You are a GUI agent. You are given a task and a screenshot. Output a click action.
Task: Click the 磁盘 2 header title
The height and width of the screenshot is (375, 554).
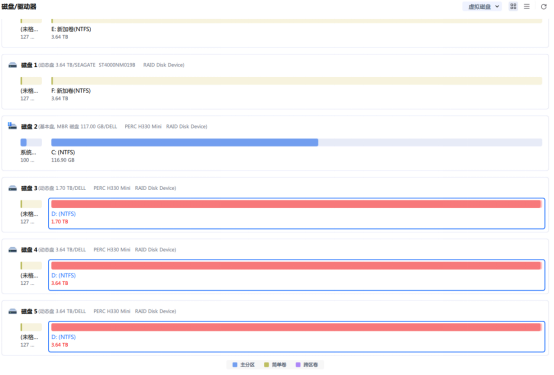[29, 127]
